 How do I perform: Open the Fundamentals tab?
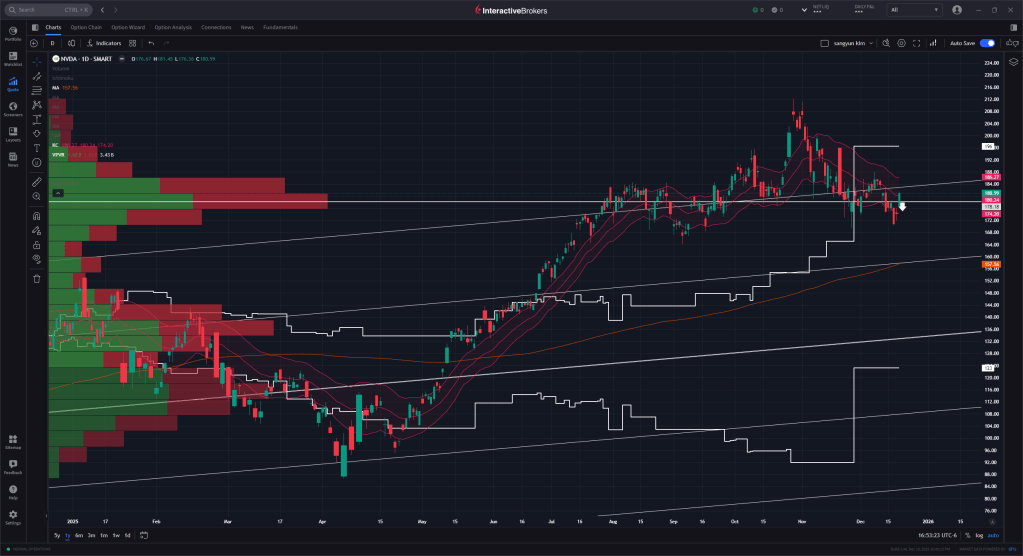click(280, 27)
